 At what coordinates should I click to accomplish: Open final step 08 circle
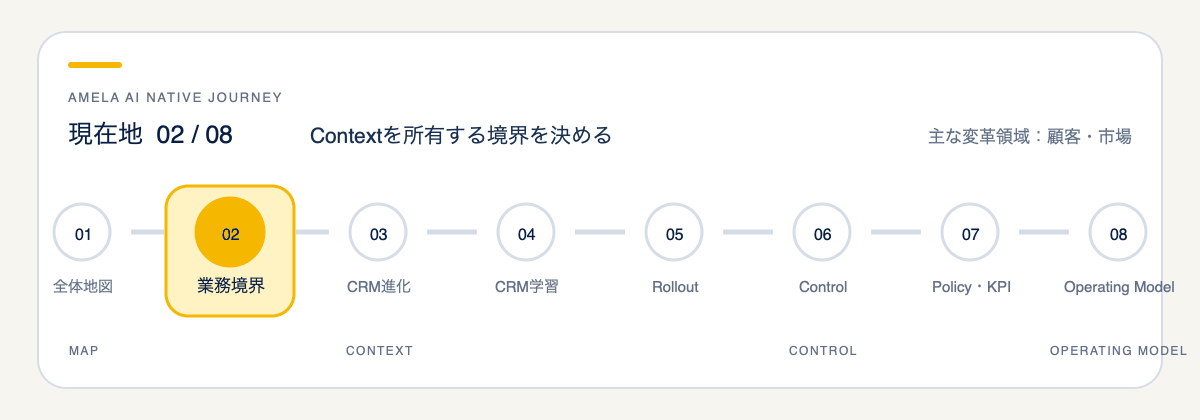[1118, 233]
